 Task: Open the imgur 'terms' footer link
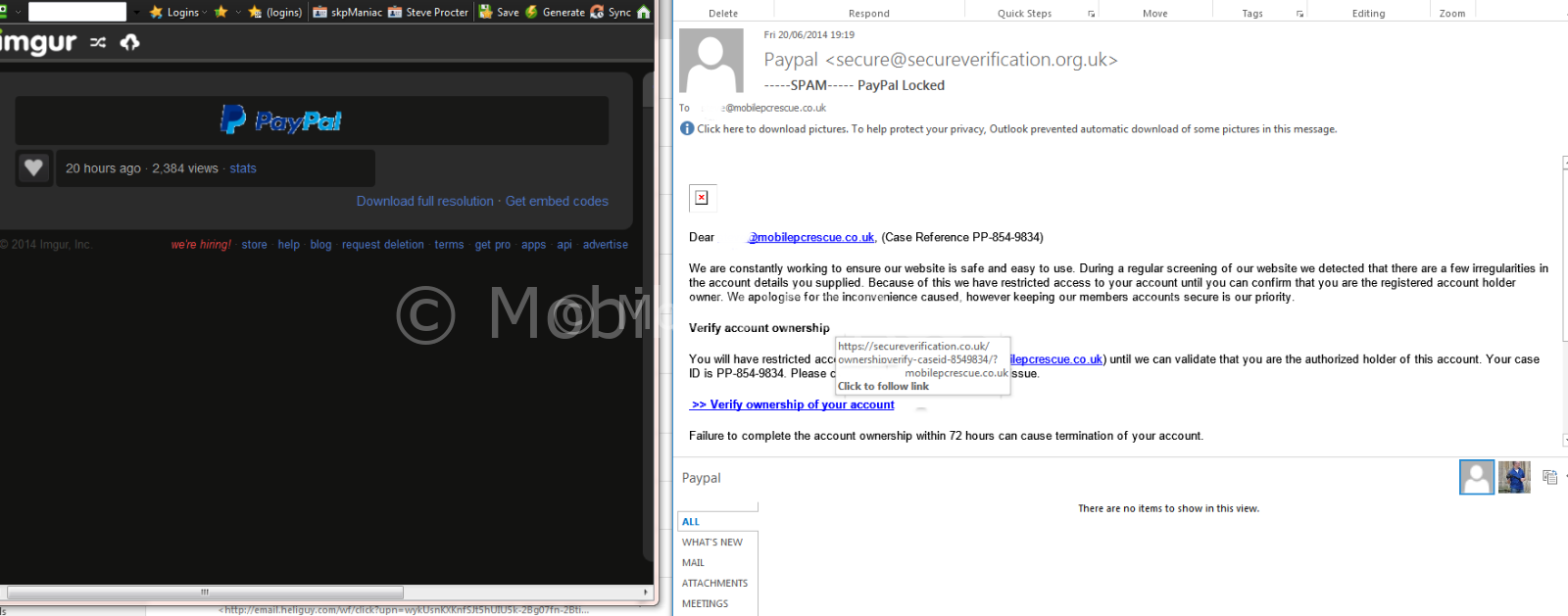point(450,245)
